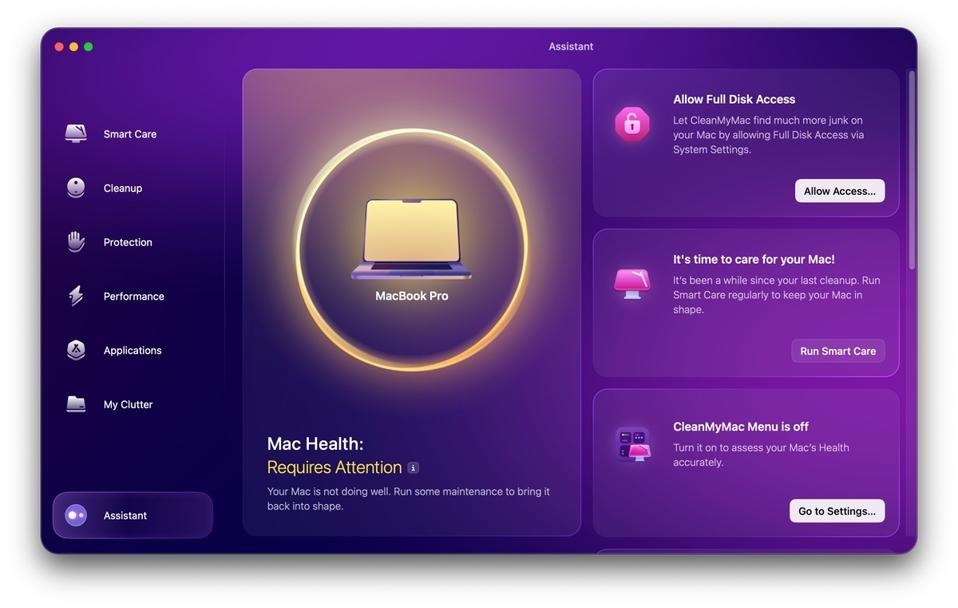Open the Performance lightning bolt icon
This screenshot has height=608, width=958.
pyautogui.click(x=76, y=296)
